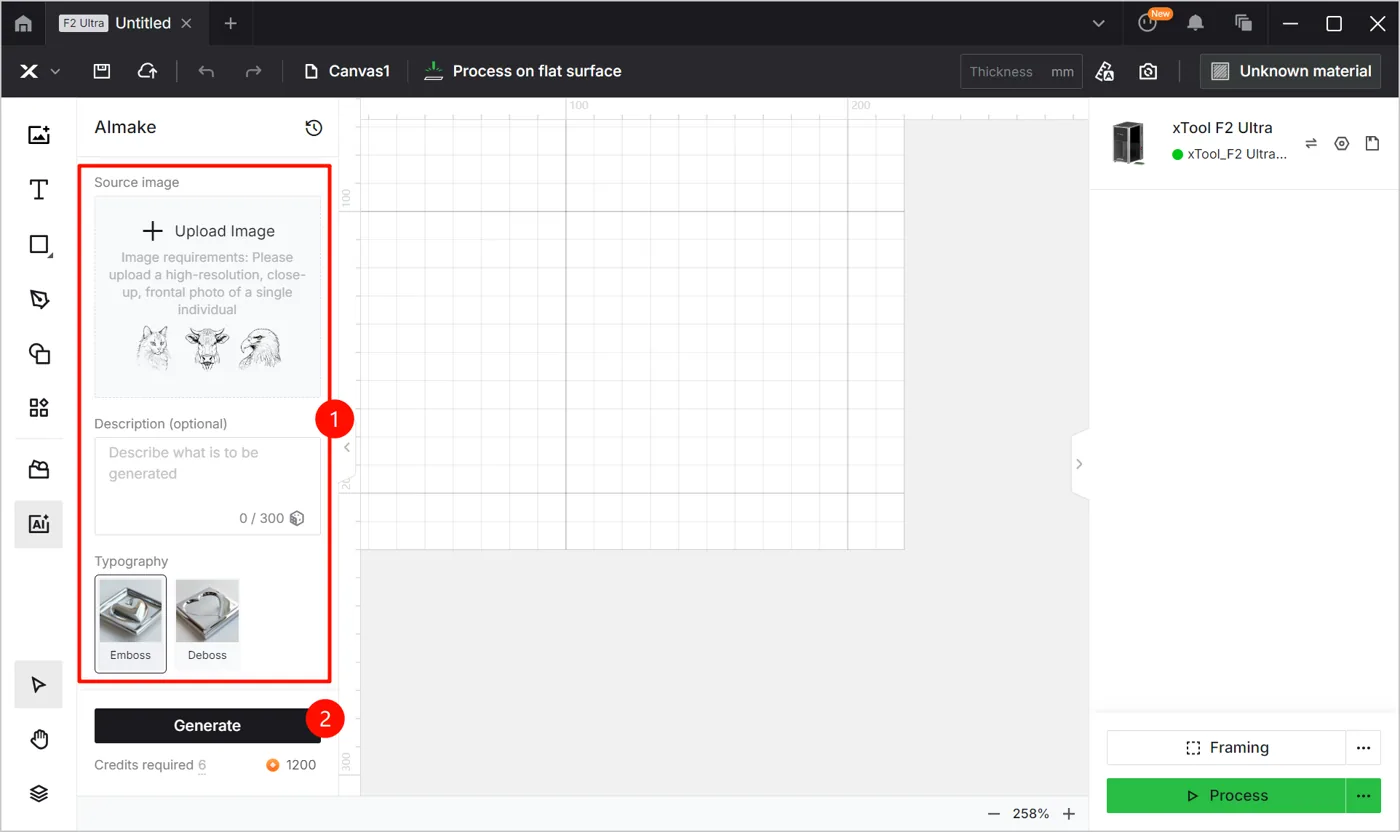Add a new project tab
This screenshot has width=1400, height=832.
[x=230, y=23]
